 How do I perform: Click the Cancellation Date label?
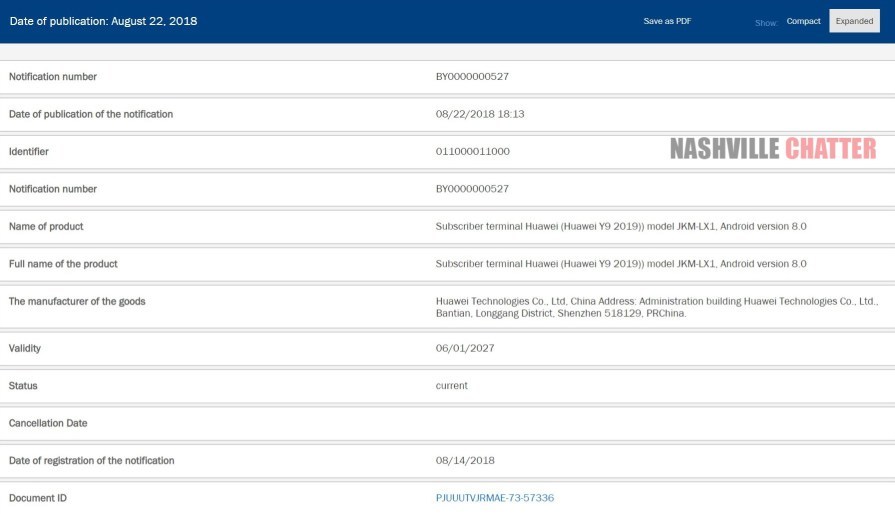coord(48,423)
